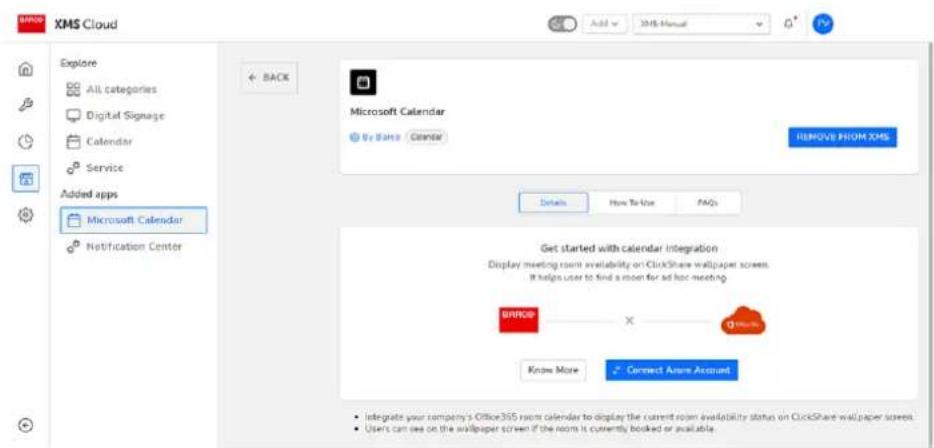
Task: Go back with the BACK button
Action: point(269,77)
